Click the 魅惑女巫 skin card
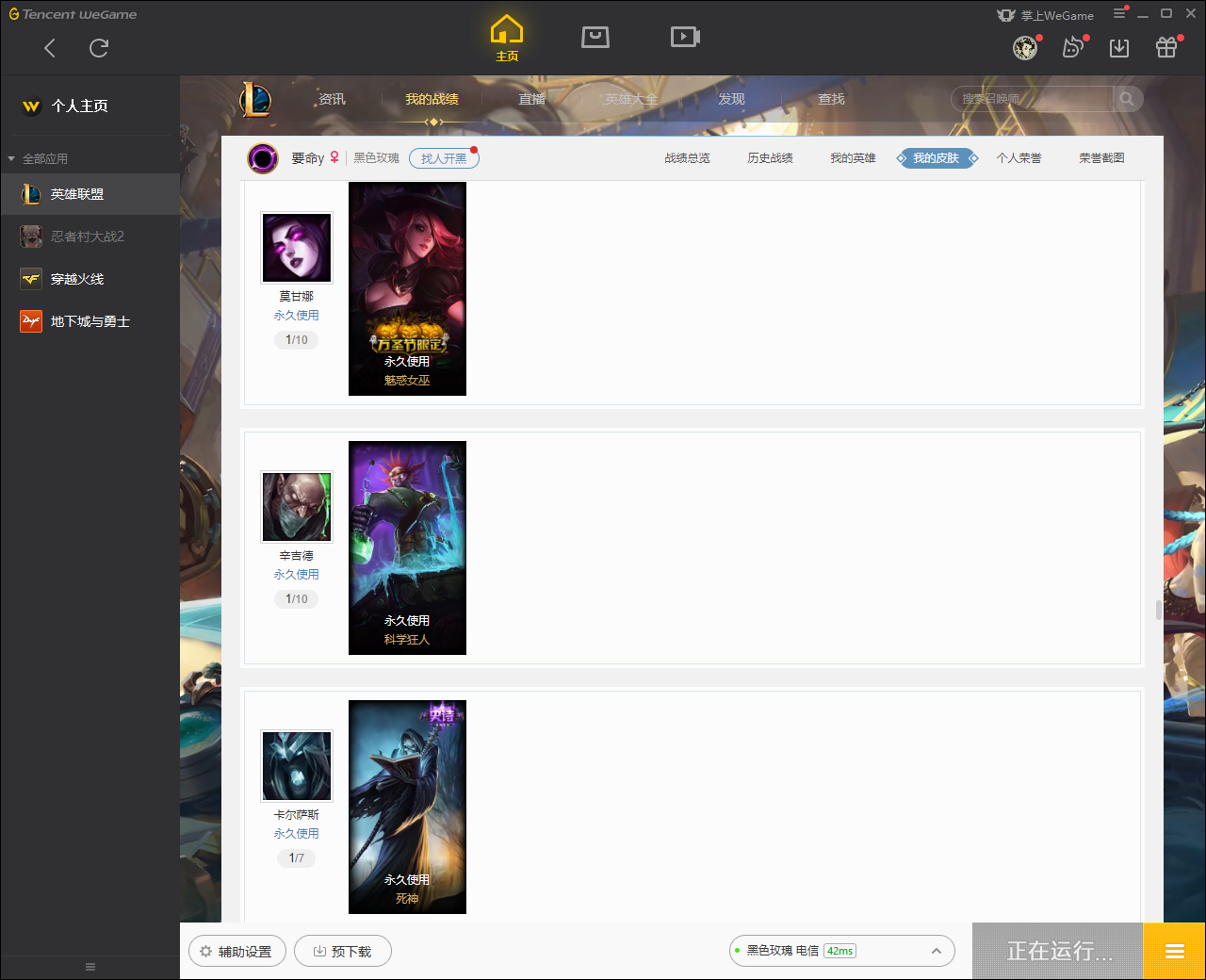The image size is (1206, 980). coord(407,288)
